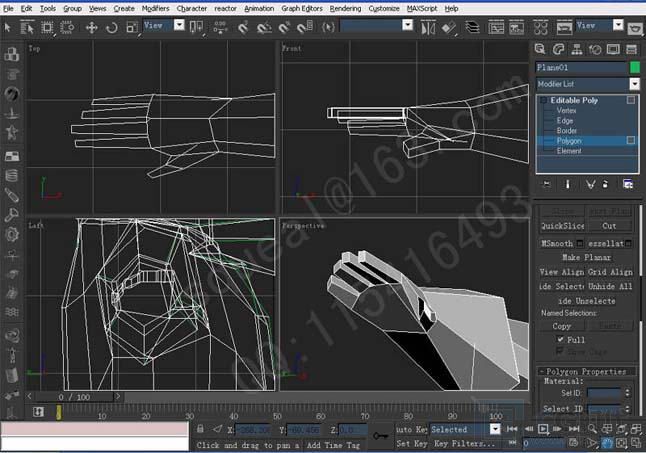The image size is (646, 453).
Task: Switch to the Create command panel
Action: pyautogui.click(x=540, y=49)
